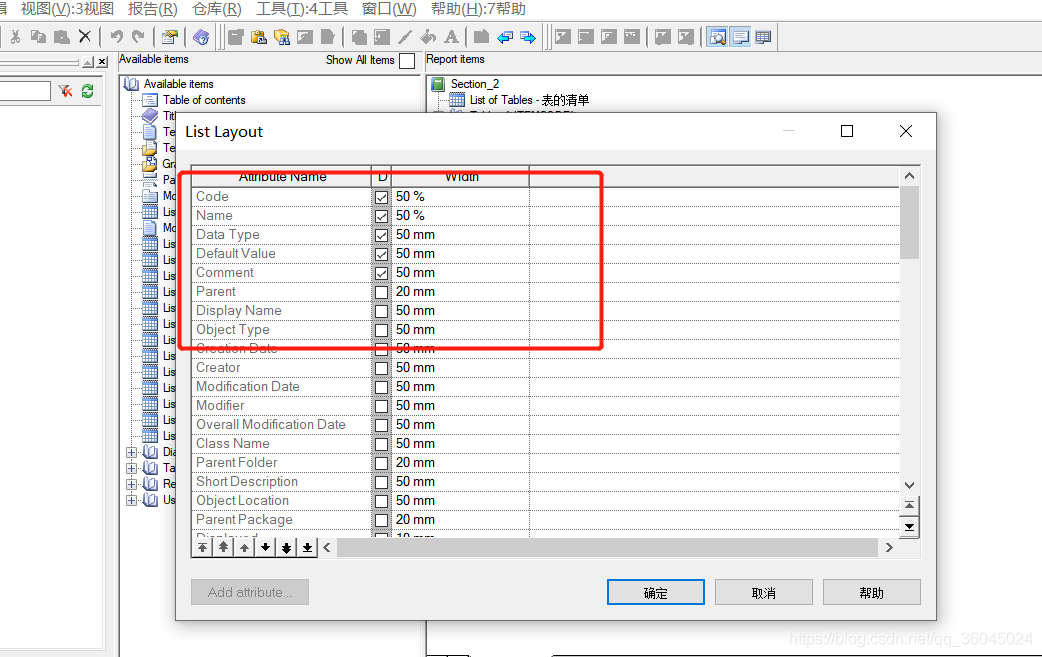Viewport: 1042px width, 657px height.
Task: Confirm the dialog with 确定 button
Action: click(656, 593)
